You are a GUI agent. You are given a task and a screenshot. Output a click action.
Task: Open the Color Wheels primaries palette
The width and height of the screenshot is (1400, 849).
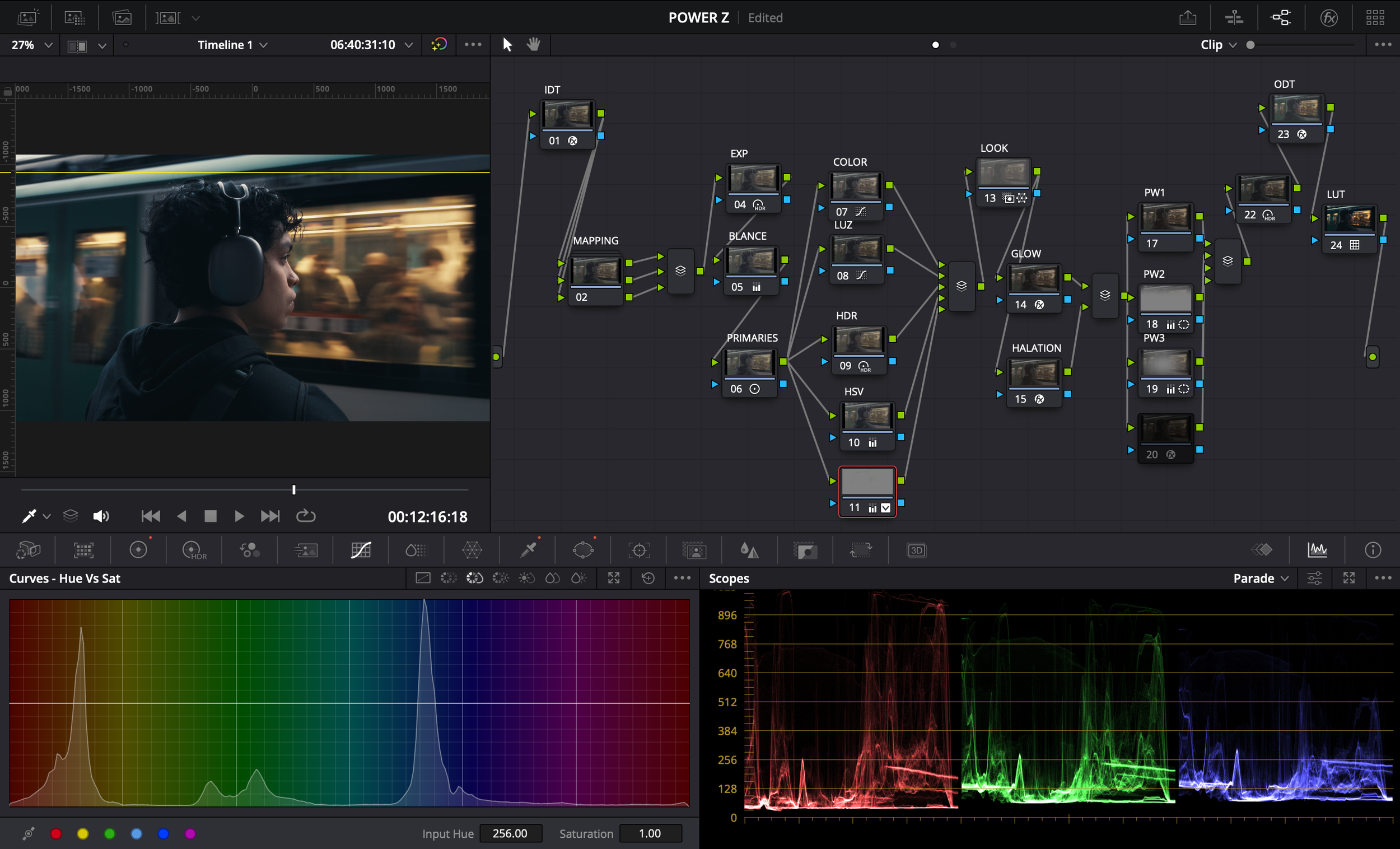(138, 550)
